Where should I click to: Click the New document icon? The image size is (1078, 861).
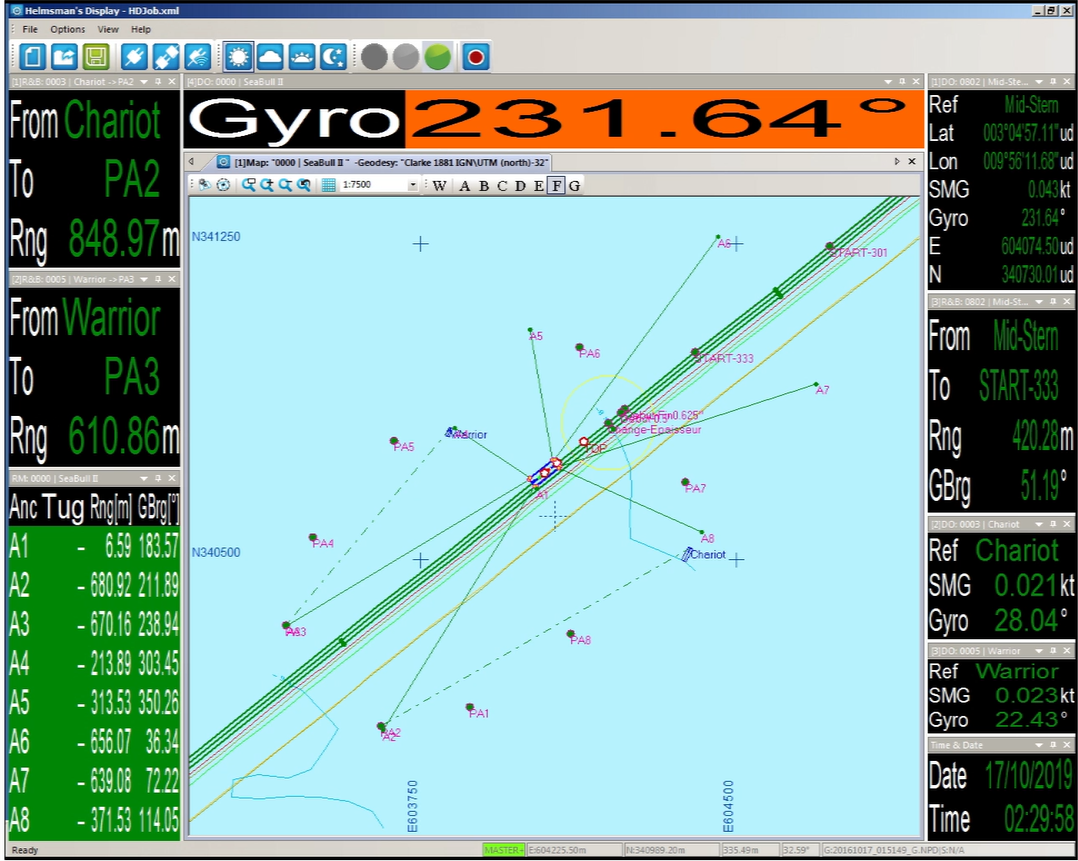pyautogui.click(x=33, y=56)
